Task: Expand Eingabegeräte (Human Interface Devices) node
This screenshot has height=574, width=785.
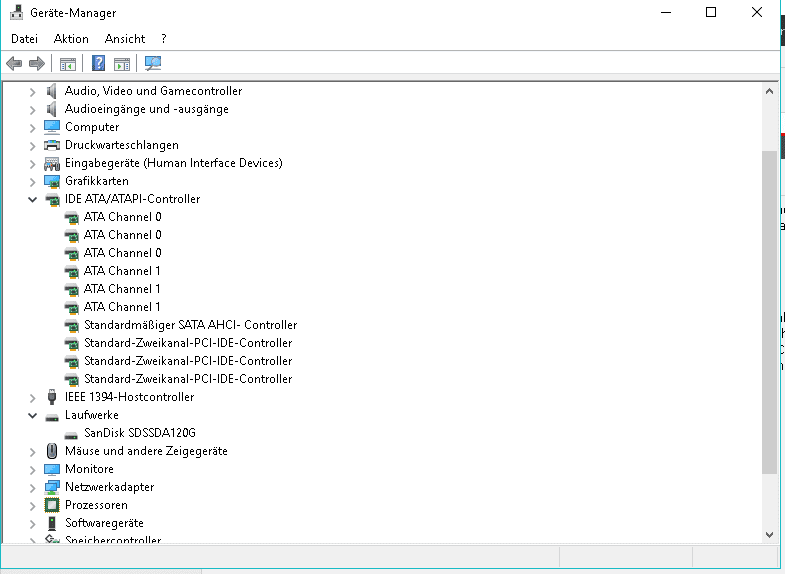Action: [x=33, y=164]
